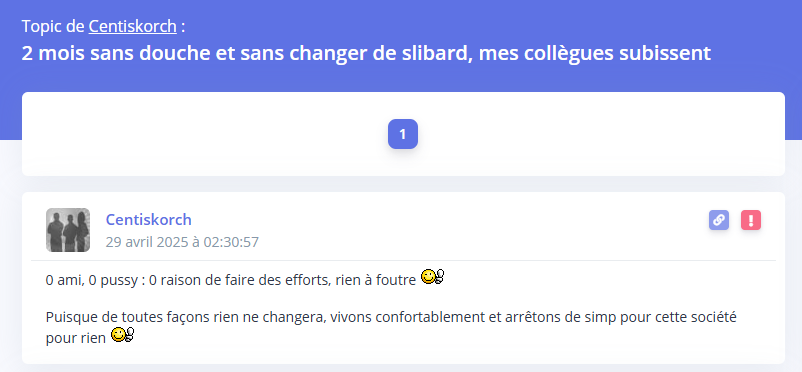Click the smiley emoji after "rien à foutre"
802x372 pixels.
pos(432,277)
